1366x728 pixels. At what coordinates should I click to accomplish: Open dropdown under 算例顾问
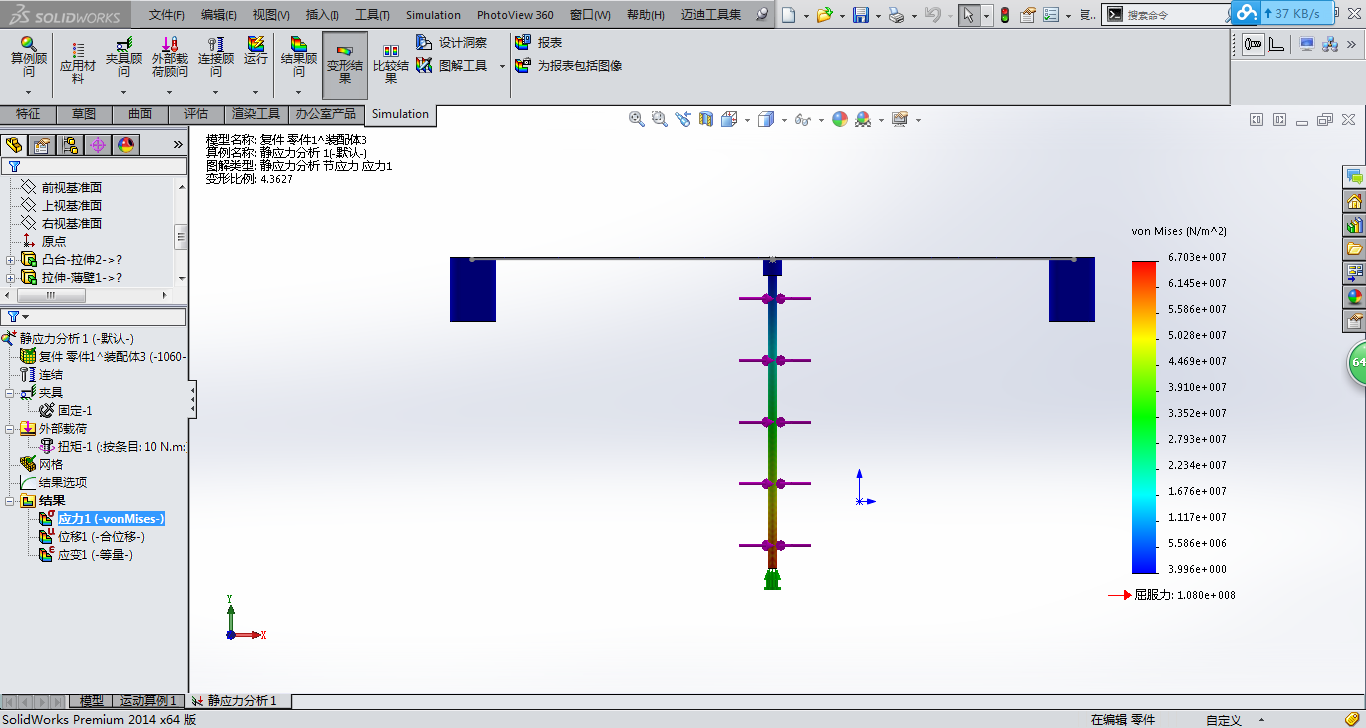(x=29, y=92)
